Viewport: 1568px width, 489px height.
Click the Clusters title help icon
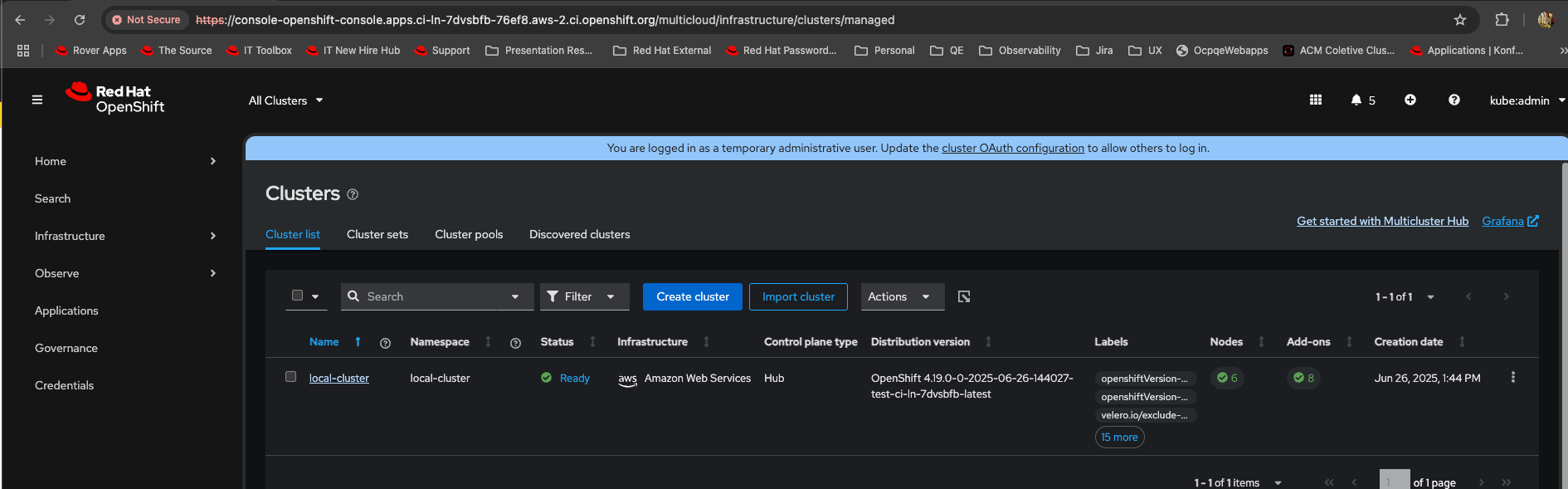[353, 194]
